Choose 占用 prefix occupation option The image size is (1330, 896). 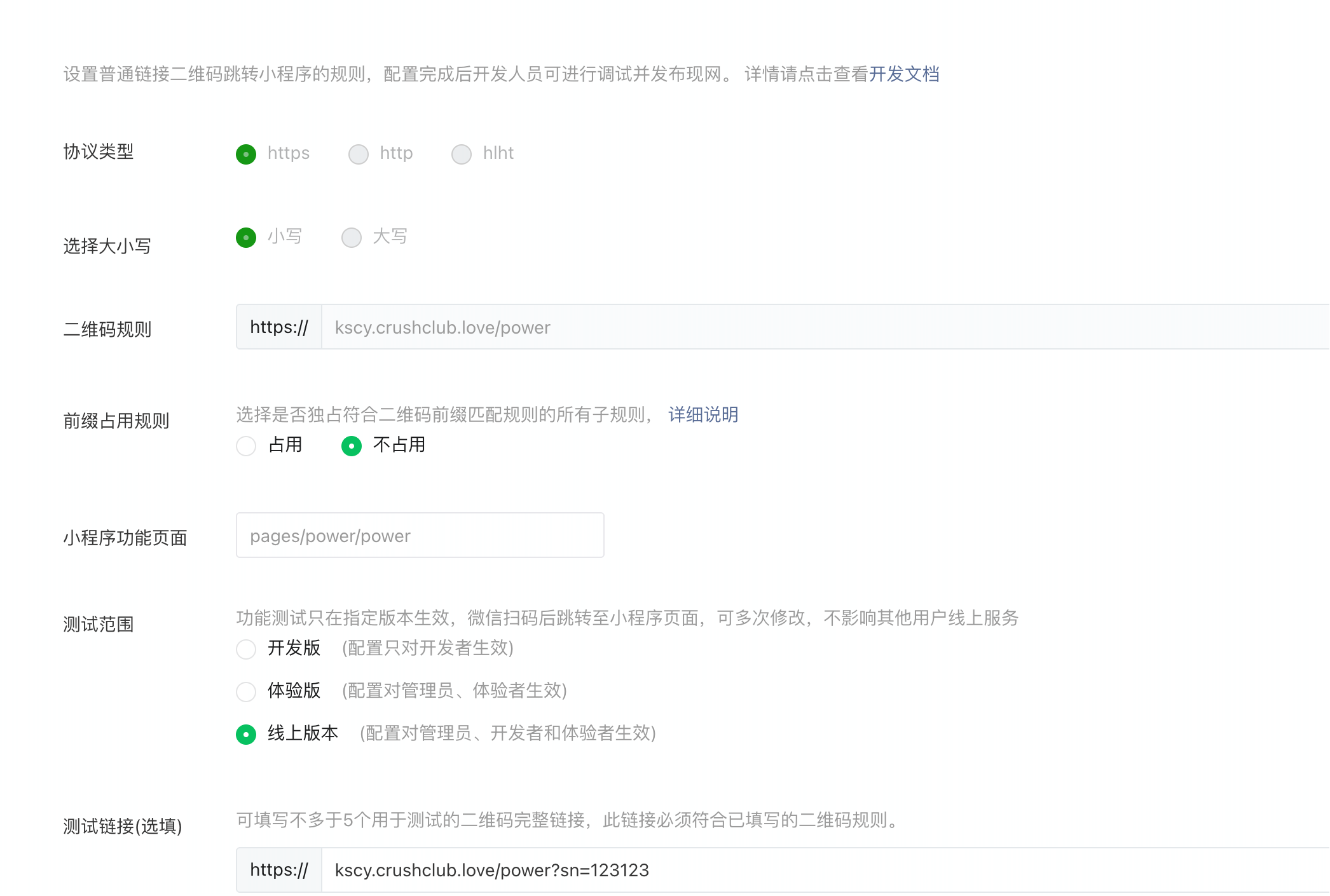coord(246,445)
